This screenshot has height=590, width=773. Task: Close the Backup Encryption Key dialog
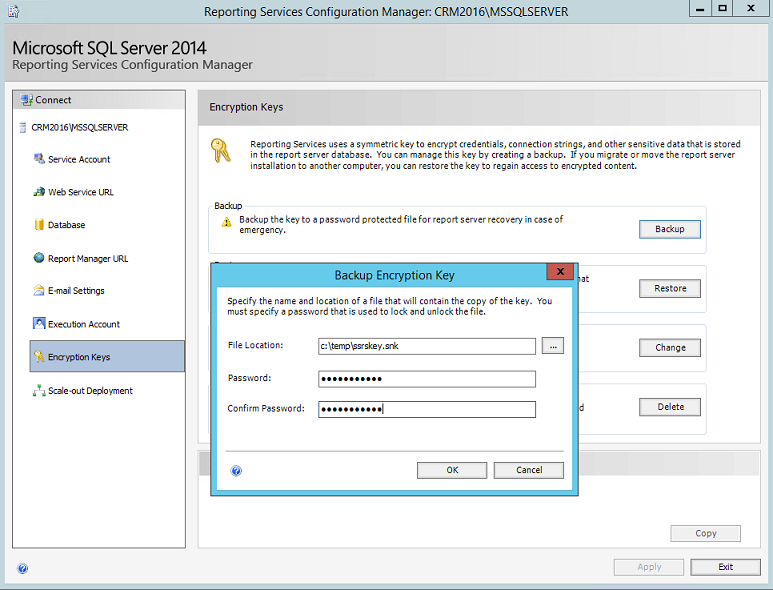click(x=560, y=272)
